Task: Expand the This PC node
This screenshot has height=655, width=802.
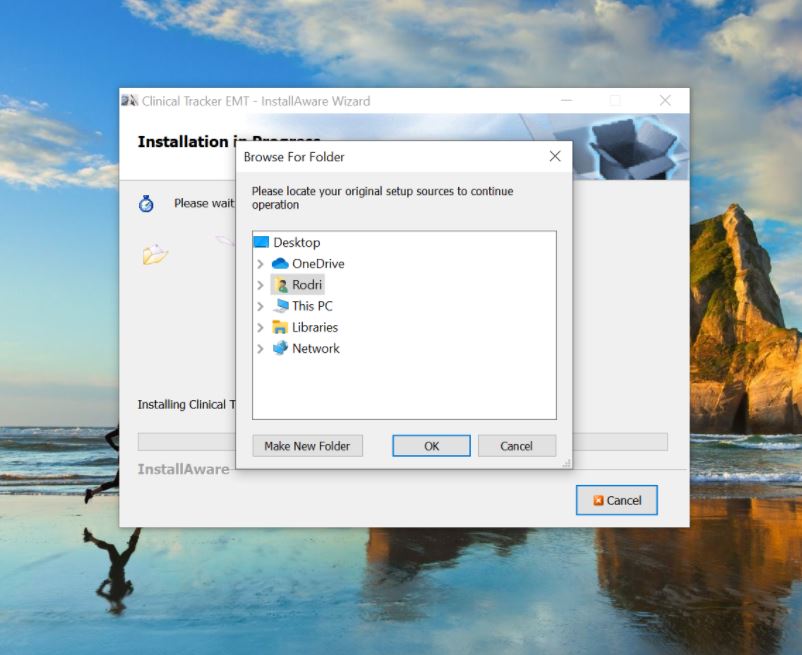Action: [x=260, y=306]
